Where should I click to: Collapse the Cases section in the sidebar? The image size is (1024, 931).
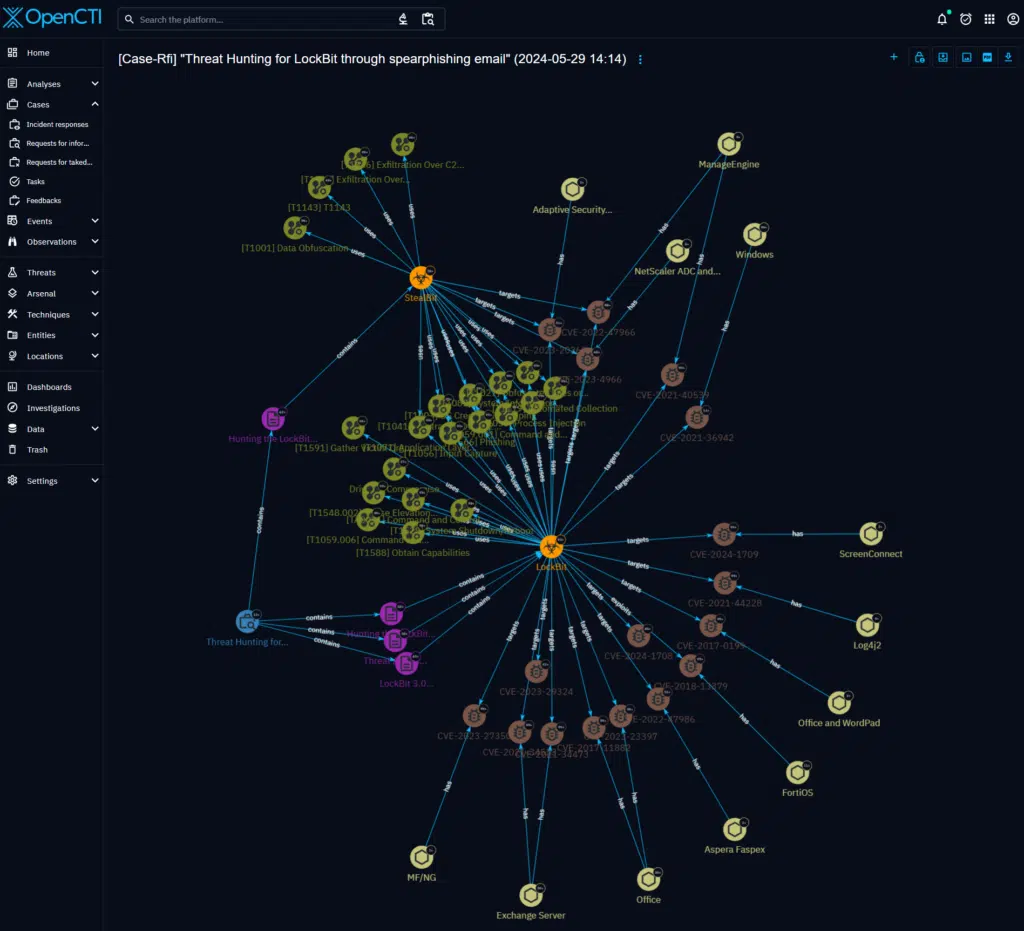click(95, 103)
